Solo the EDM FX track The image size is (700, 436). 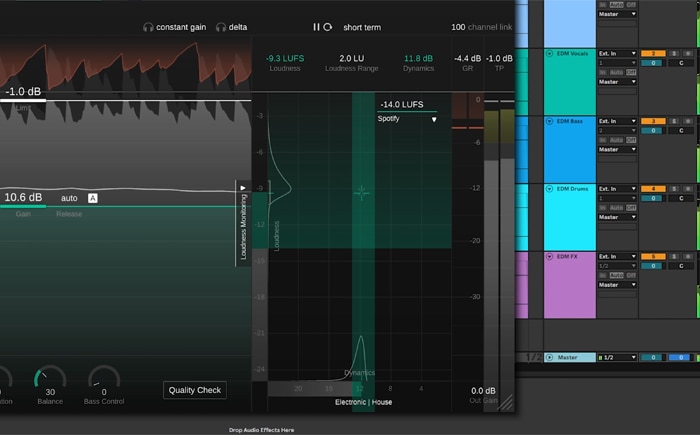(x=674, y=257)
